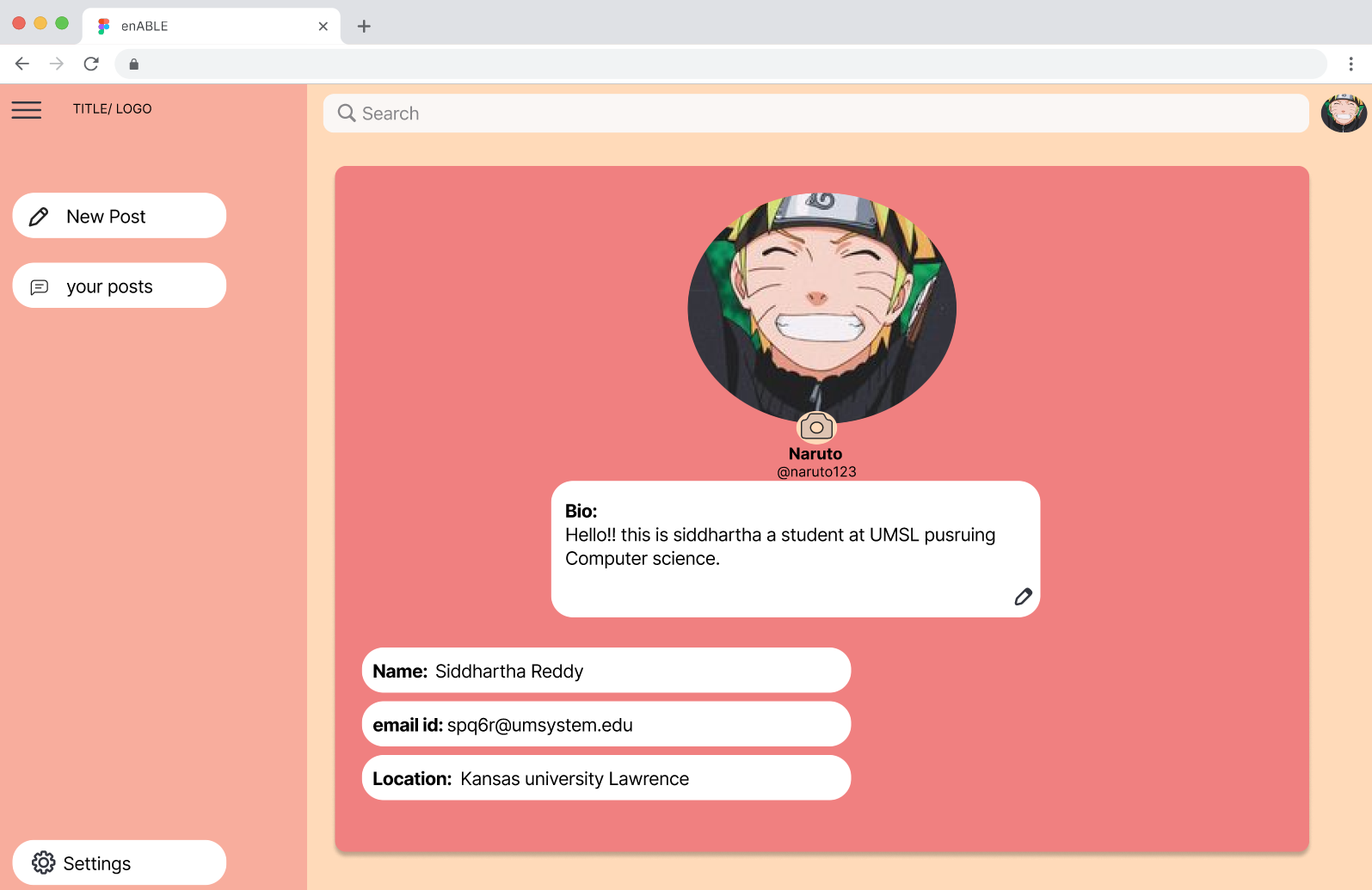
Task: Click the Search input field
Action: (815, 114)
